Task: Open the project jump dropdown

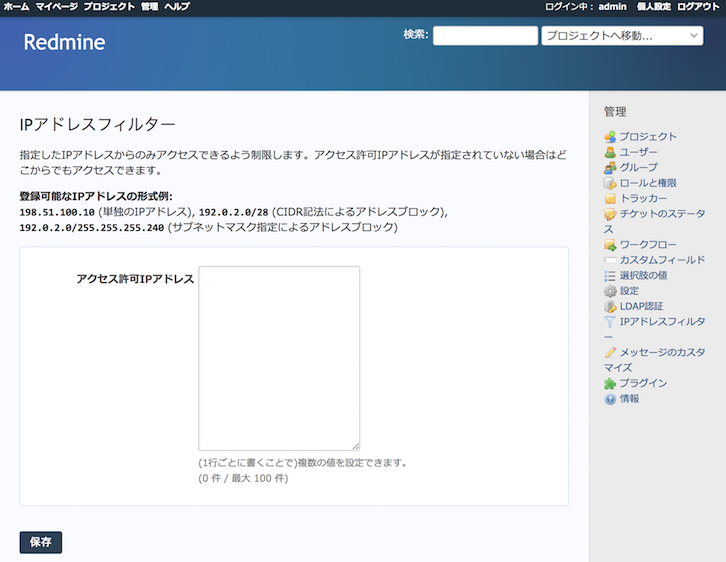Action: tap(622, 36)
